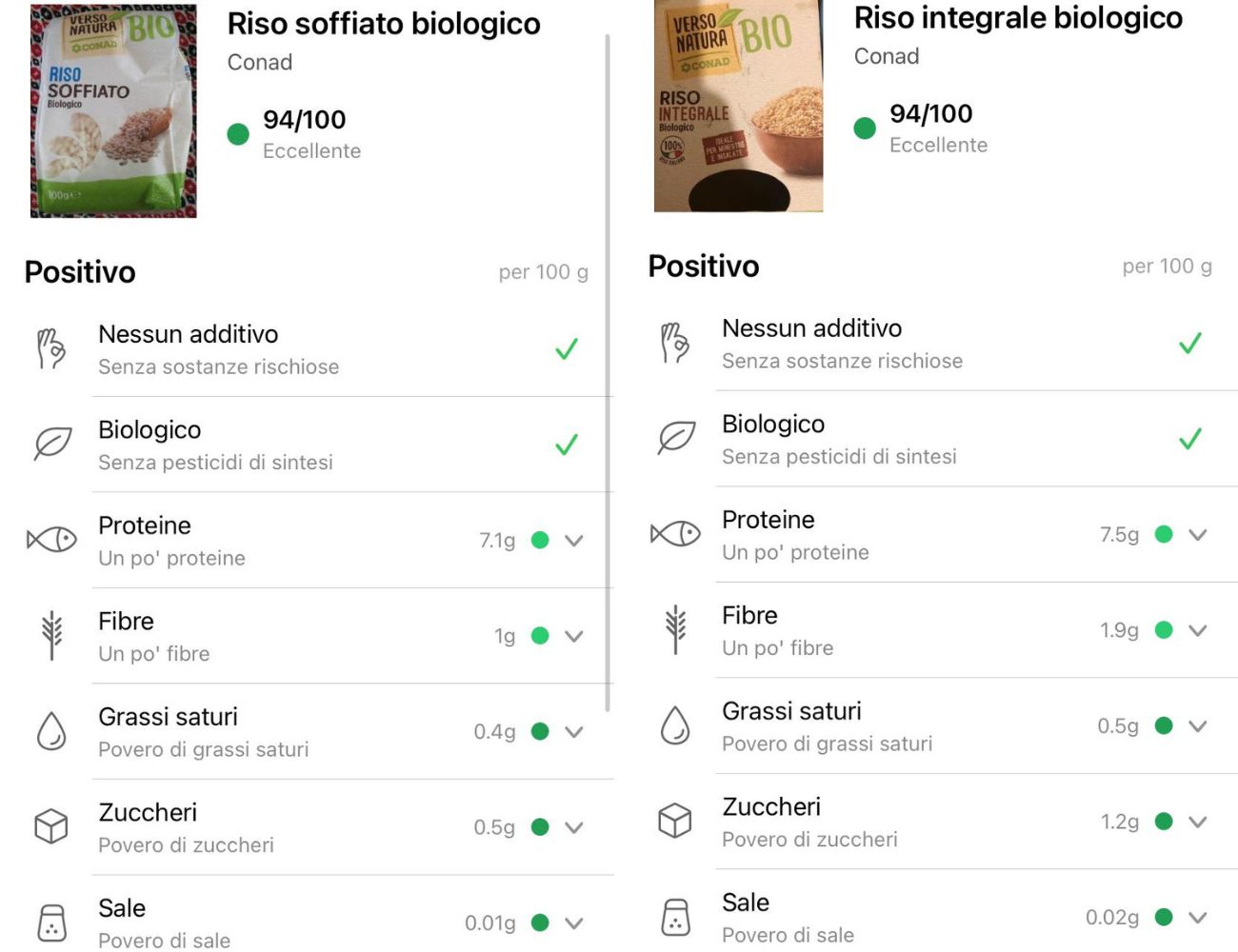Click the green score indicator dot on the right

[864, 126]
